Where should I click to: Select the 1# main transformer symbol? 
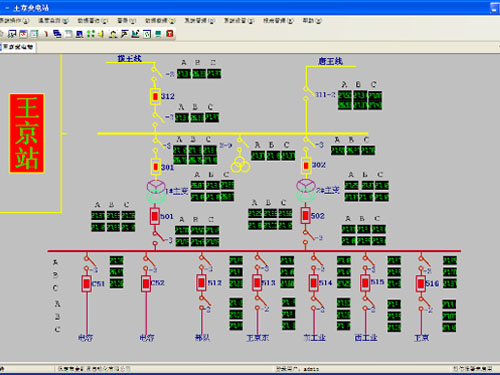[x=156, y=191]
